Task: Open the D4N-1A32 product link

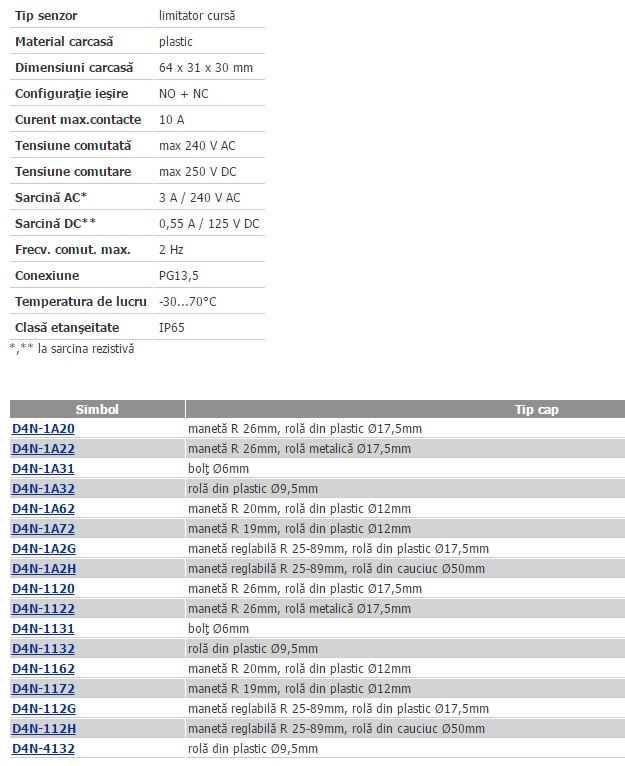Action: [x=43, y=489]
